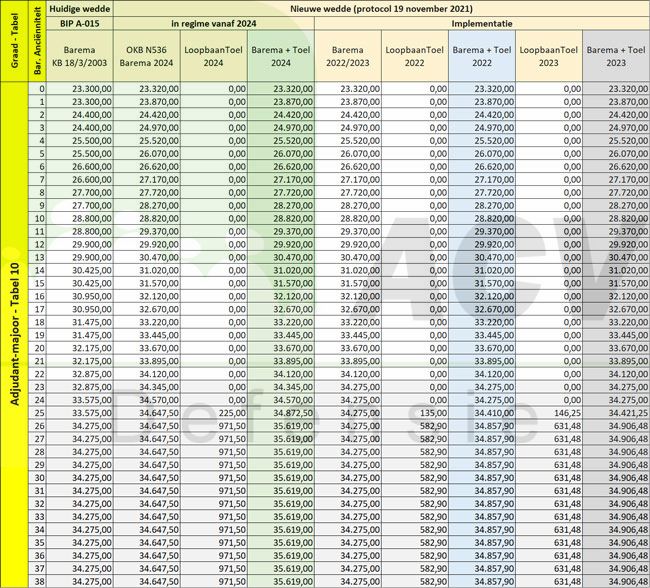Select the 225,00 LoopbaanToel 2024 cell
The height and width of the screenshot is (588, 650).
point(214,413)
